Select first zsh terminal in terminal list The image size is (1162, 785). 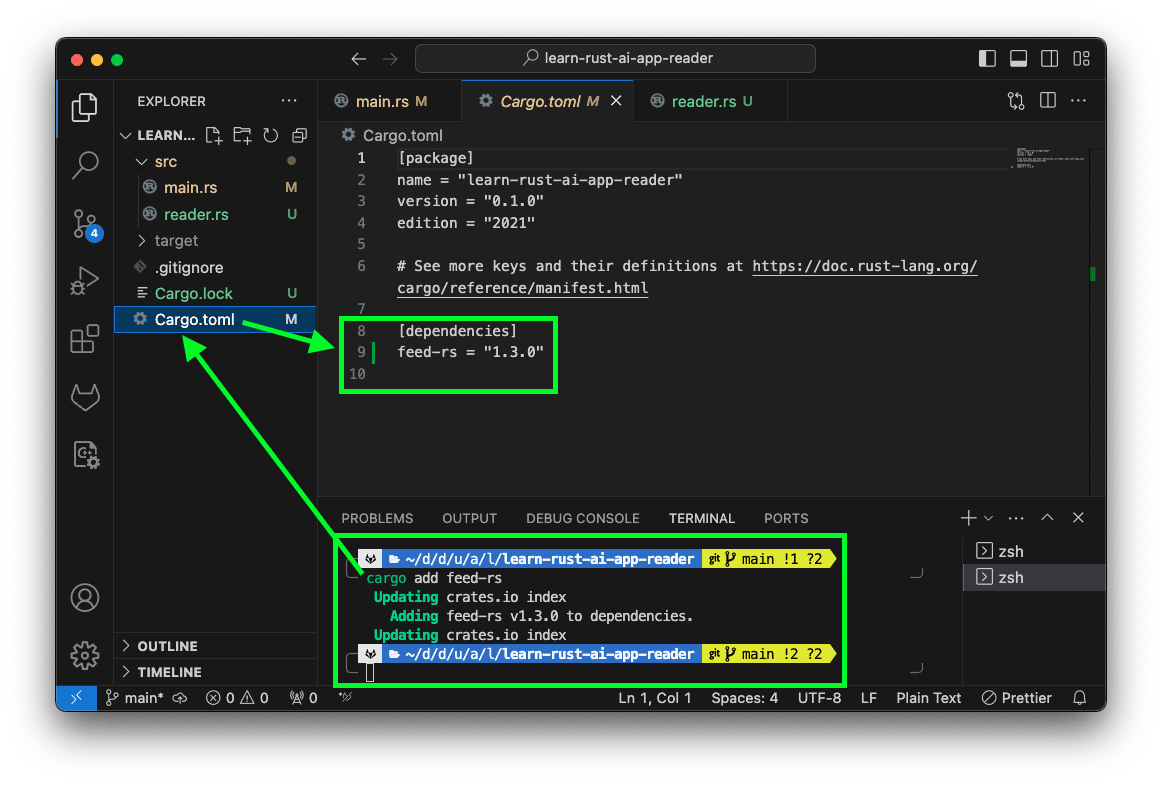[x=1034, y=551]
